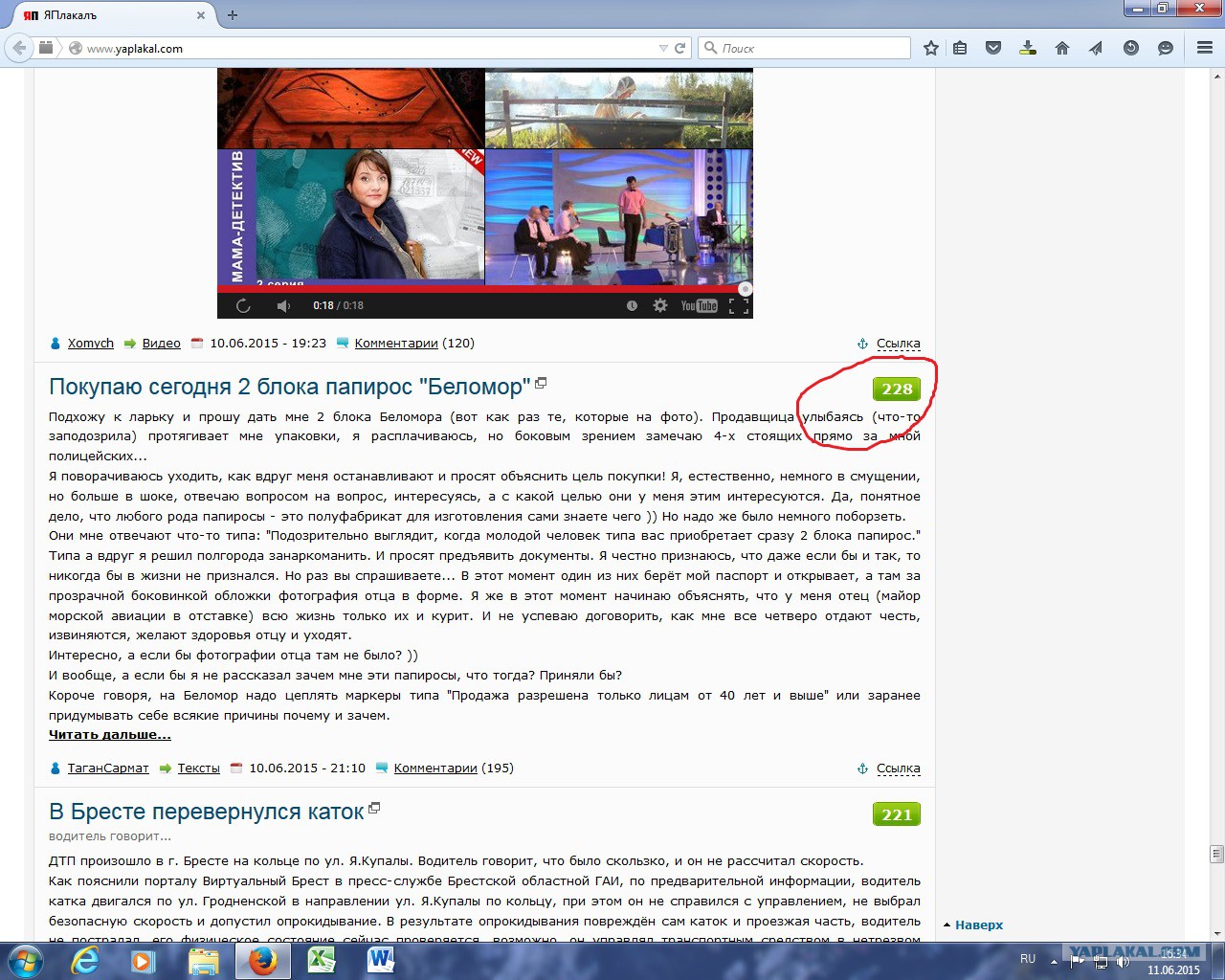Image resolution: width=1225 pixels, height=980 pixels.
Task: Open the Firefox downloads panel
Action: (1028, 48)
